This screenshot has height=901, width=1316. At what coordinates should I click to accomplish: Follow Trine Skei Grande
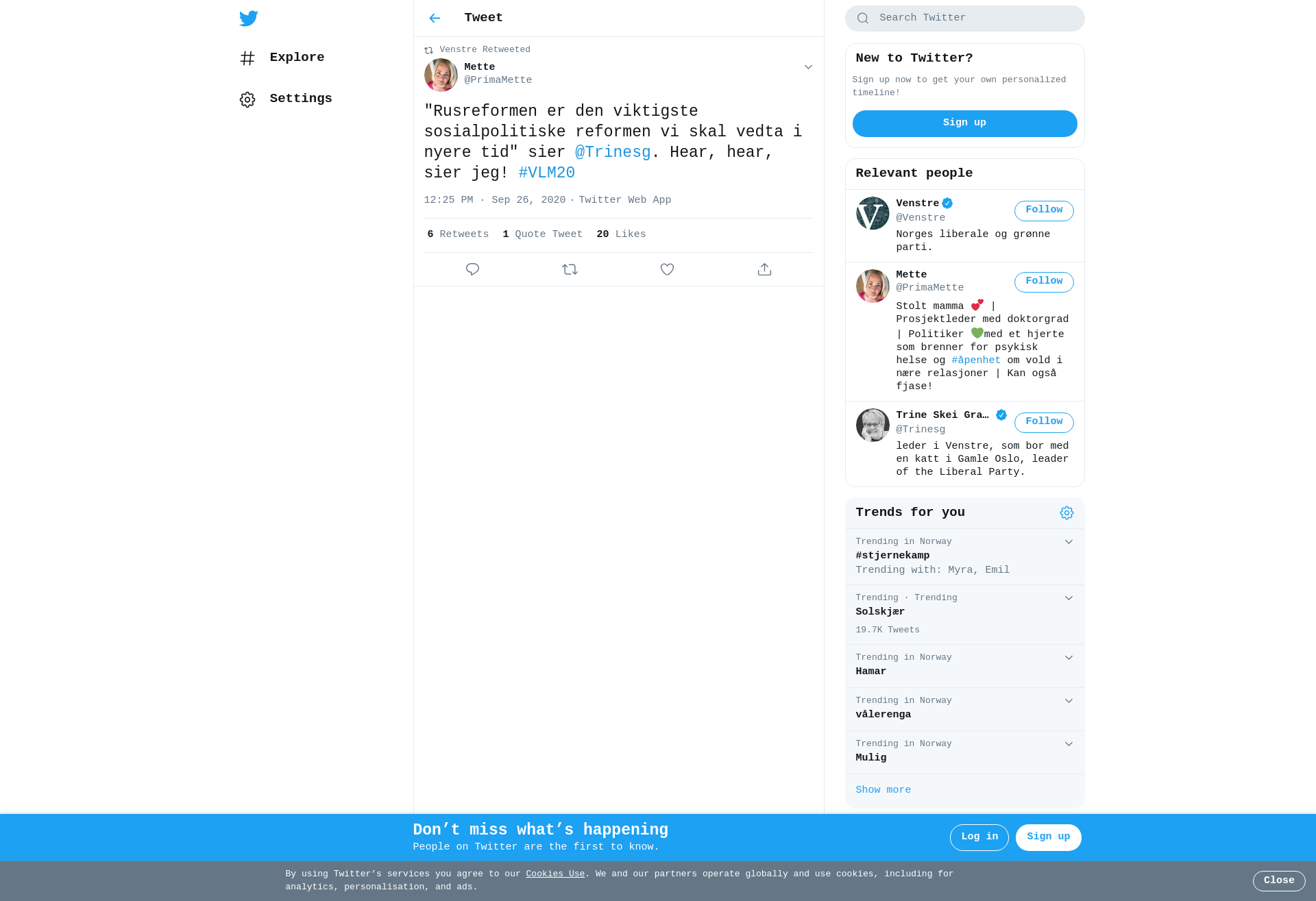(1044, 422)
